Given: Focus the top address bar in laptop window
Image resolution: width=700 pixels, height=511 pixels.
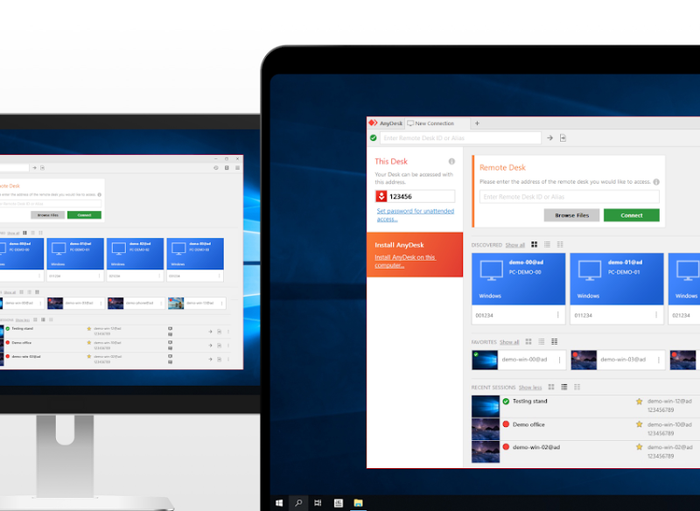Looking at the screenshot, I should (460, 138).
